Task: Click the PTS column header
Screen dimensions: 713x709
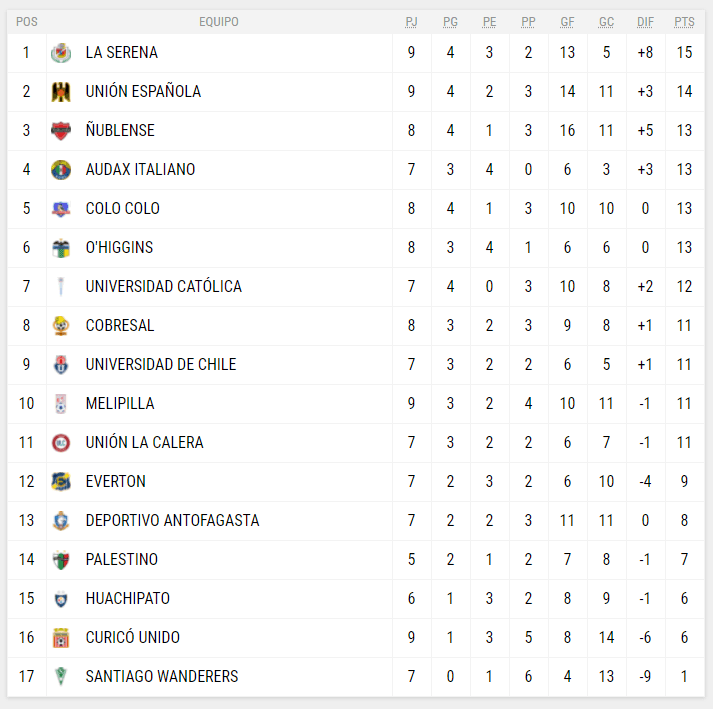Action: click(684, 22)
